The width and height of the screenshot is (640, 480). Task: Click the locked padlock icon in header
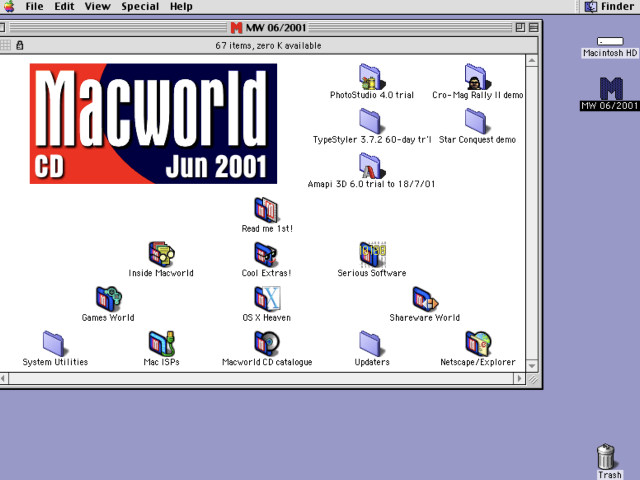pyautogui.click(x=20, y=45)
